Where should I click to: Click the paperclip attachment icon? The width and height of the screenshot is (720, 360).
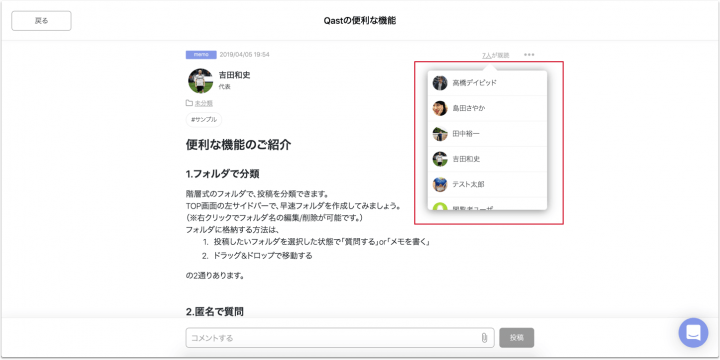click(x=484, y=338)
